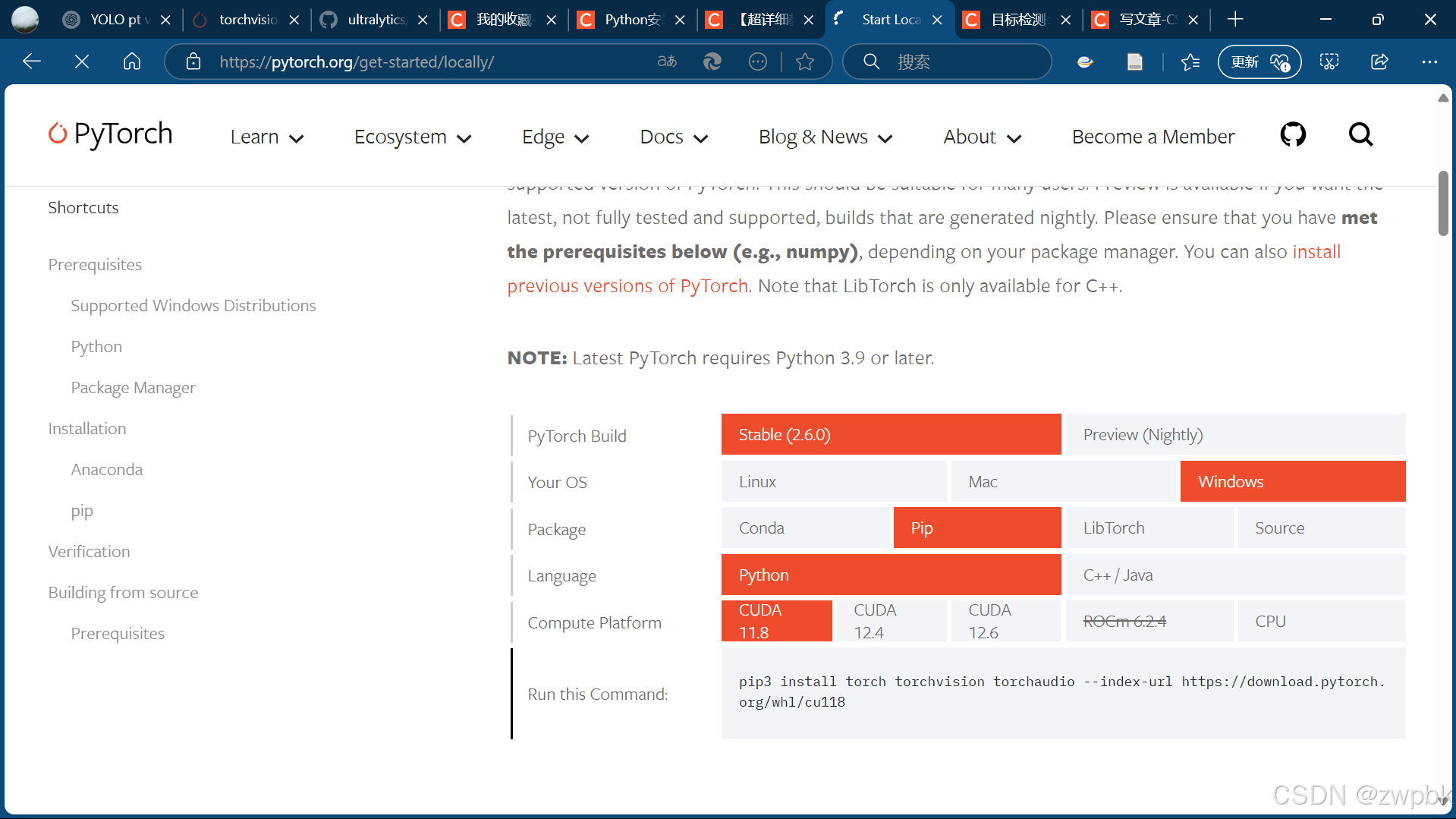Jump to Anaconda shortcut
The image size is (1456, 819).
(x=107, y=469)
